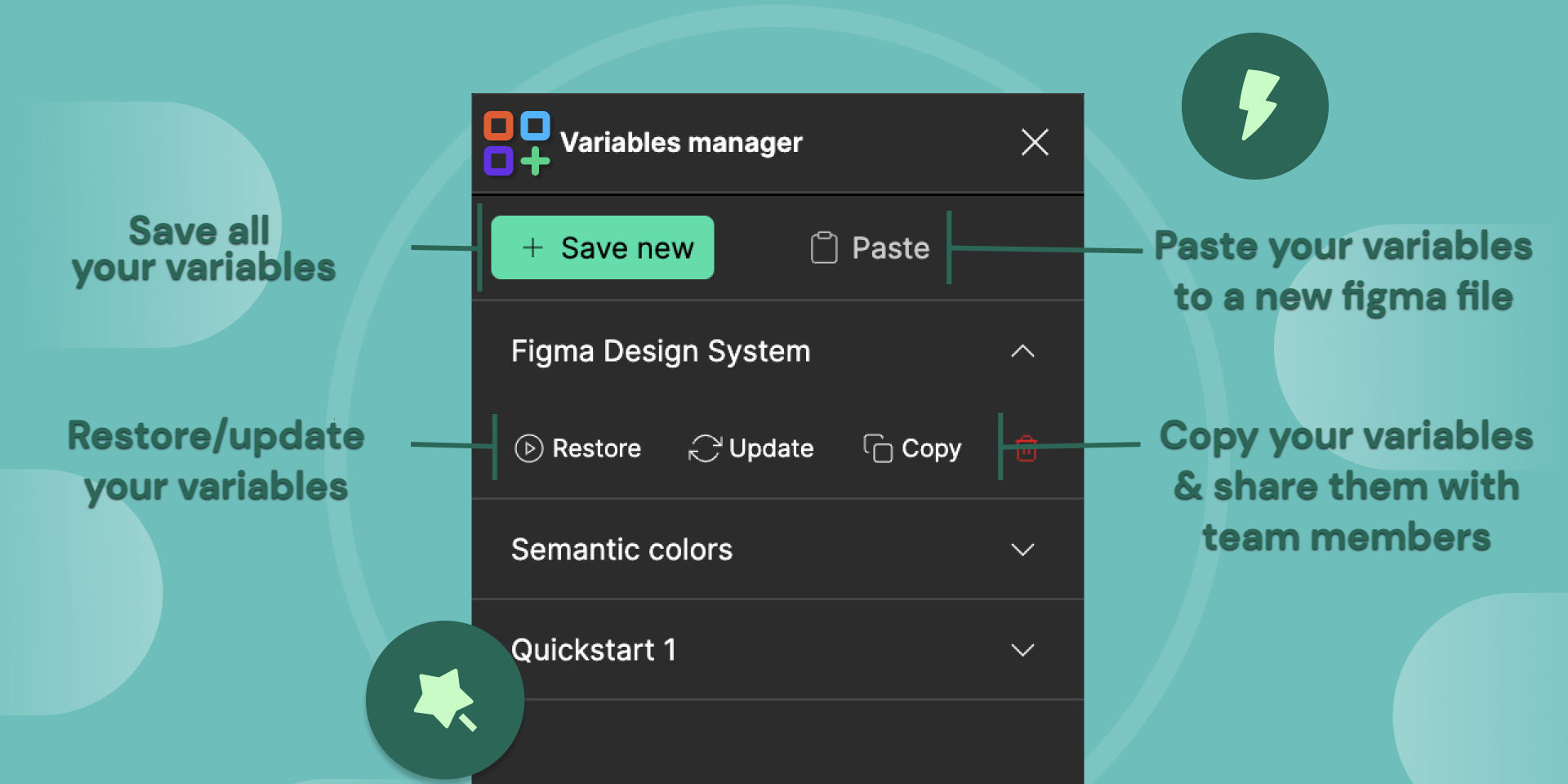
Task: Click the Variables manager plugin logo
Action: pyautogui.click(x=516, y=143)
